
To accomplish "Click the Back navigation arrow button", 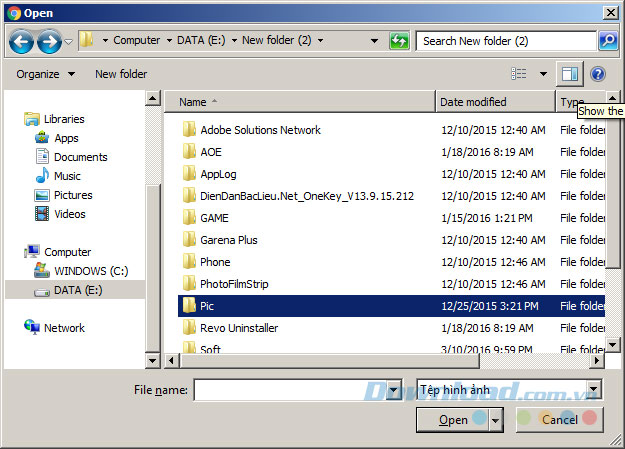I will click(x=22, y=41).
